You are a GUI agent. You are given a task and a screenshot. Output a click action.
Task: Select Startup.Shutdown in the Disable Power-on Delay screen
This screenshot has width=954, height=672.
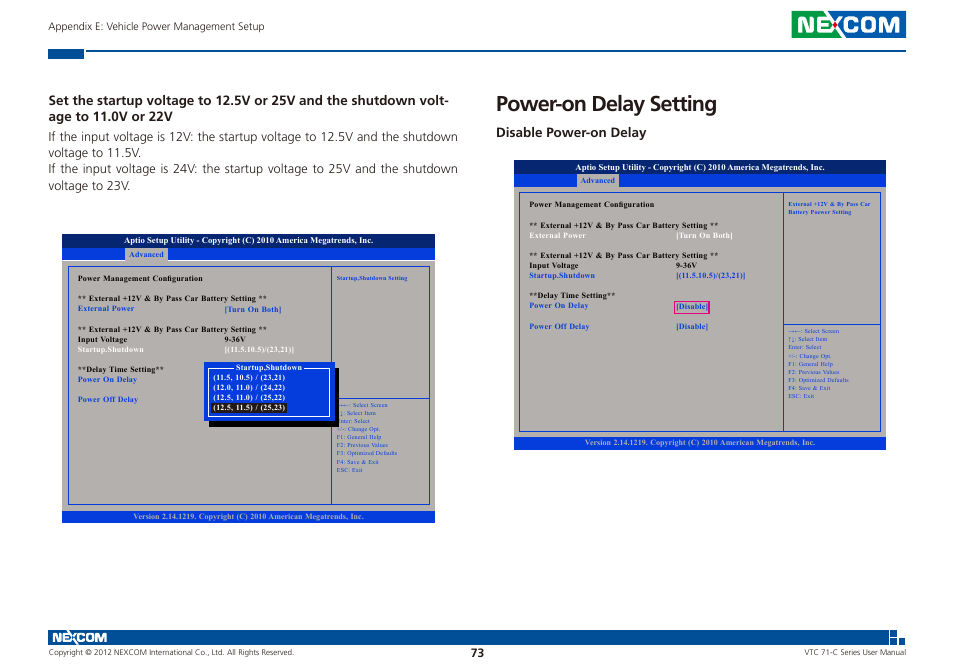point(562,275)
